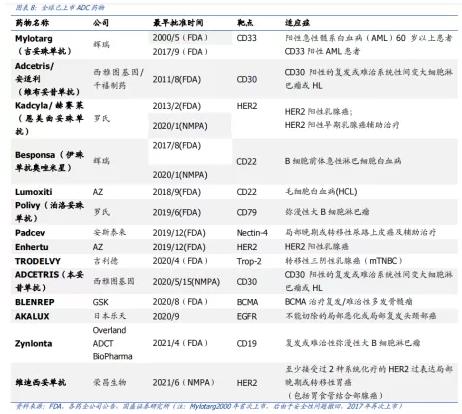
Task: Click "2019/12(FDA)" in the Enhertu row
Action: coord(179,247)
